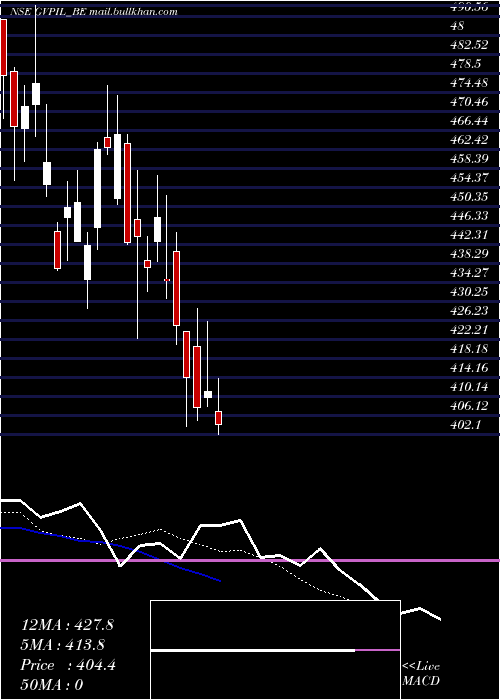Click the 406.12 price axis label
The width and height of the screenshot is (500, 700).
pyautogui.click(x=471, y=405)
